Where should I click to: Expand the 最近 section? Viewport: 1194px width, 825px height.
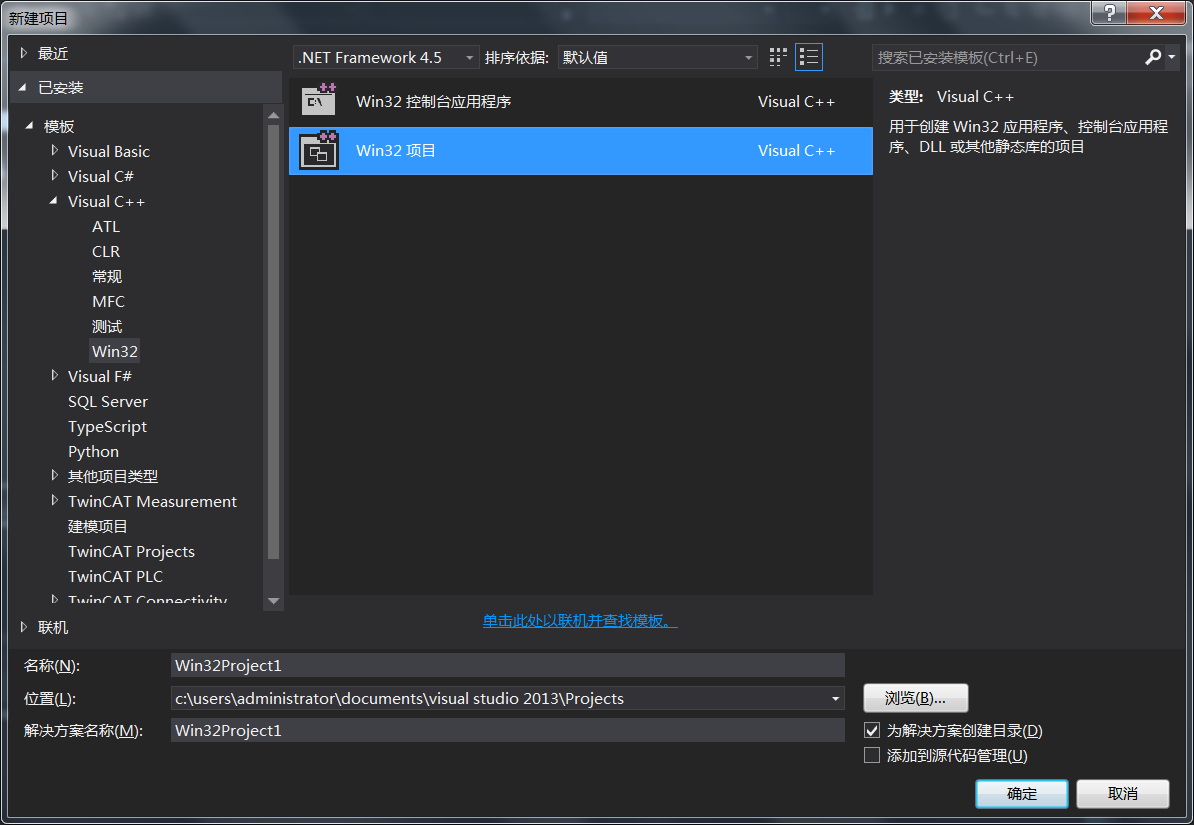pos(24,53)
